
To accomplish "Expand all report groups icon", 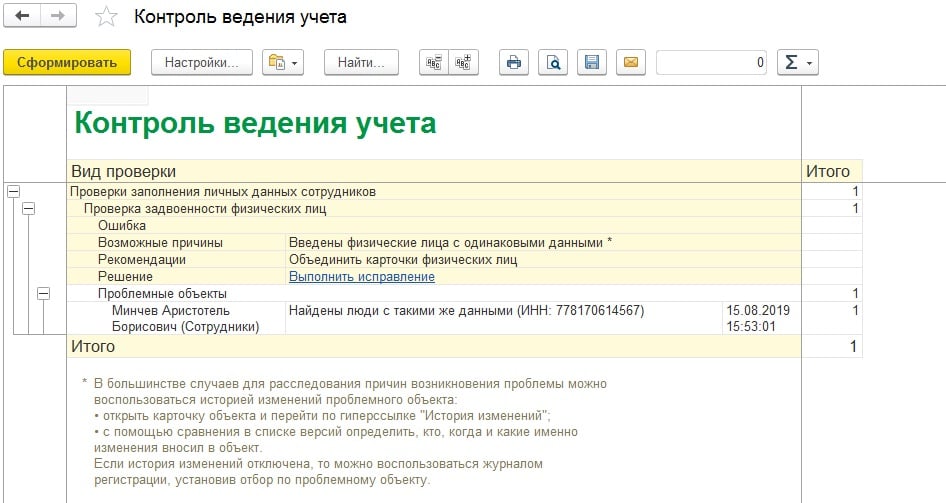I will [x=463, y=62].
